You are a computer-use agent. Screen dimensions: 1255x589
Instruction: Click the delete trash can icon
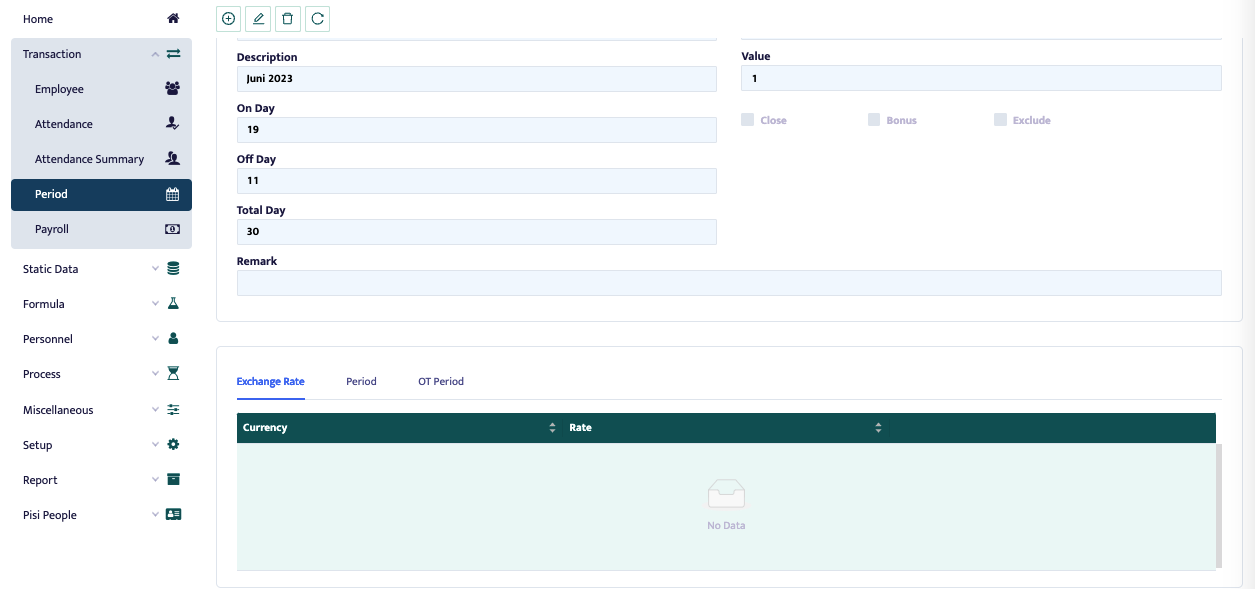pyautogui.click(x=288, y=18)
